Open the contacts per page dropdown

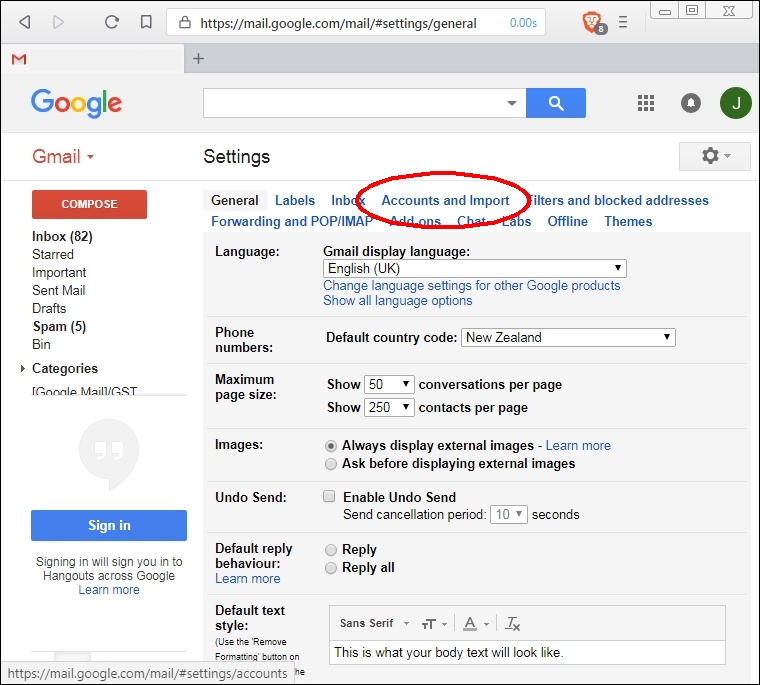(389, 407)
